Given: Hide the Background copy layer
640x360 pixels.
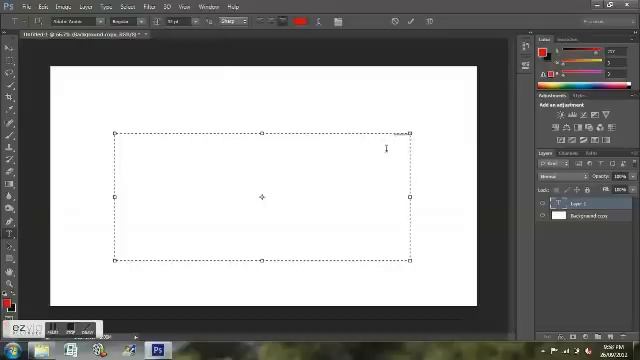Looking at the screenshot, I should (x=542, y=216).
